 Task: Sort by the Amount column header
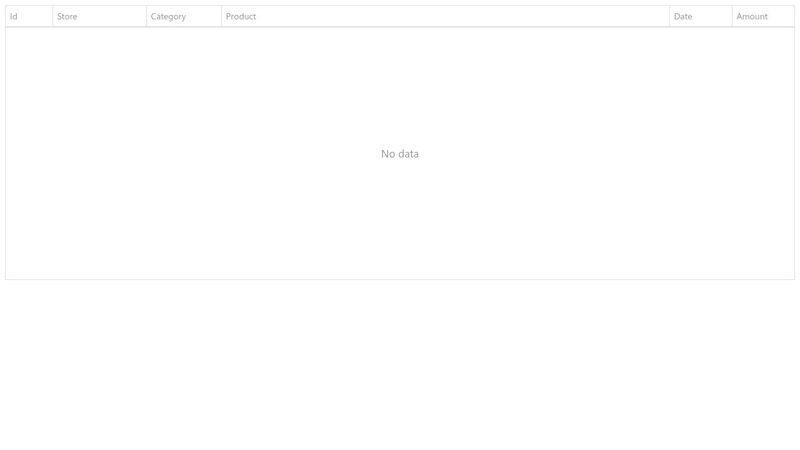tap(762, 16)
